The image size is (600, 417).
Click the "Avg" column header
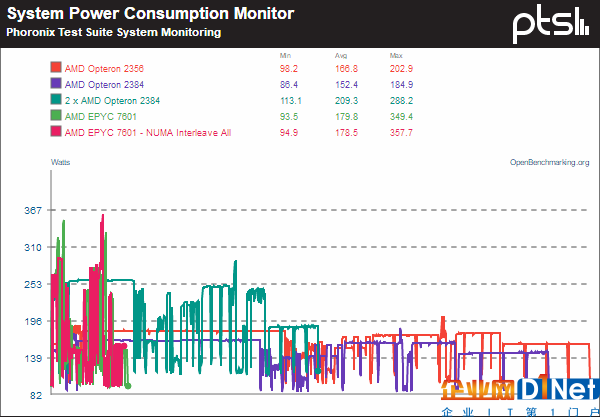coord(341,55)
